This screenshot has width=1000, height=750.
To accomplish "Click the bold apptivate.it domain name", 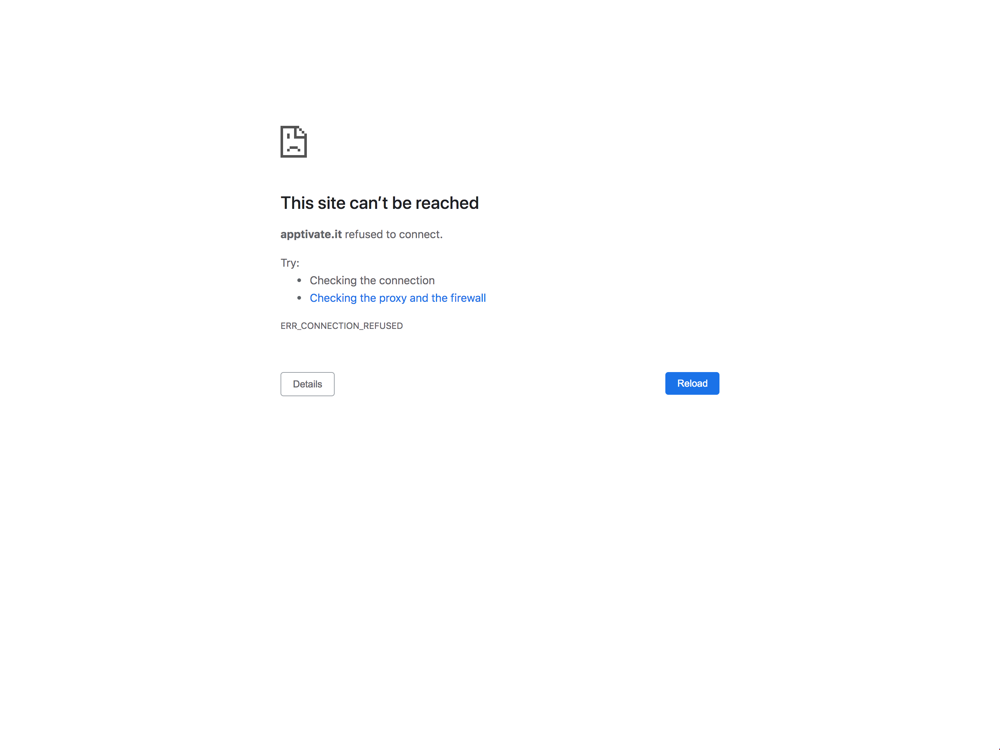I will pos(311,234).
